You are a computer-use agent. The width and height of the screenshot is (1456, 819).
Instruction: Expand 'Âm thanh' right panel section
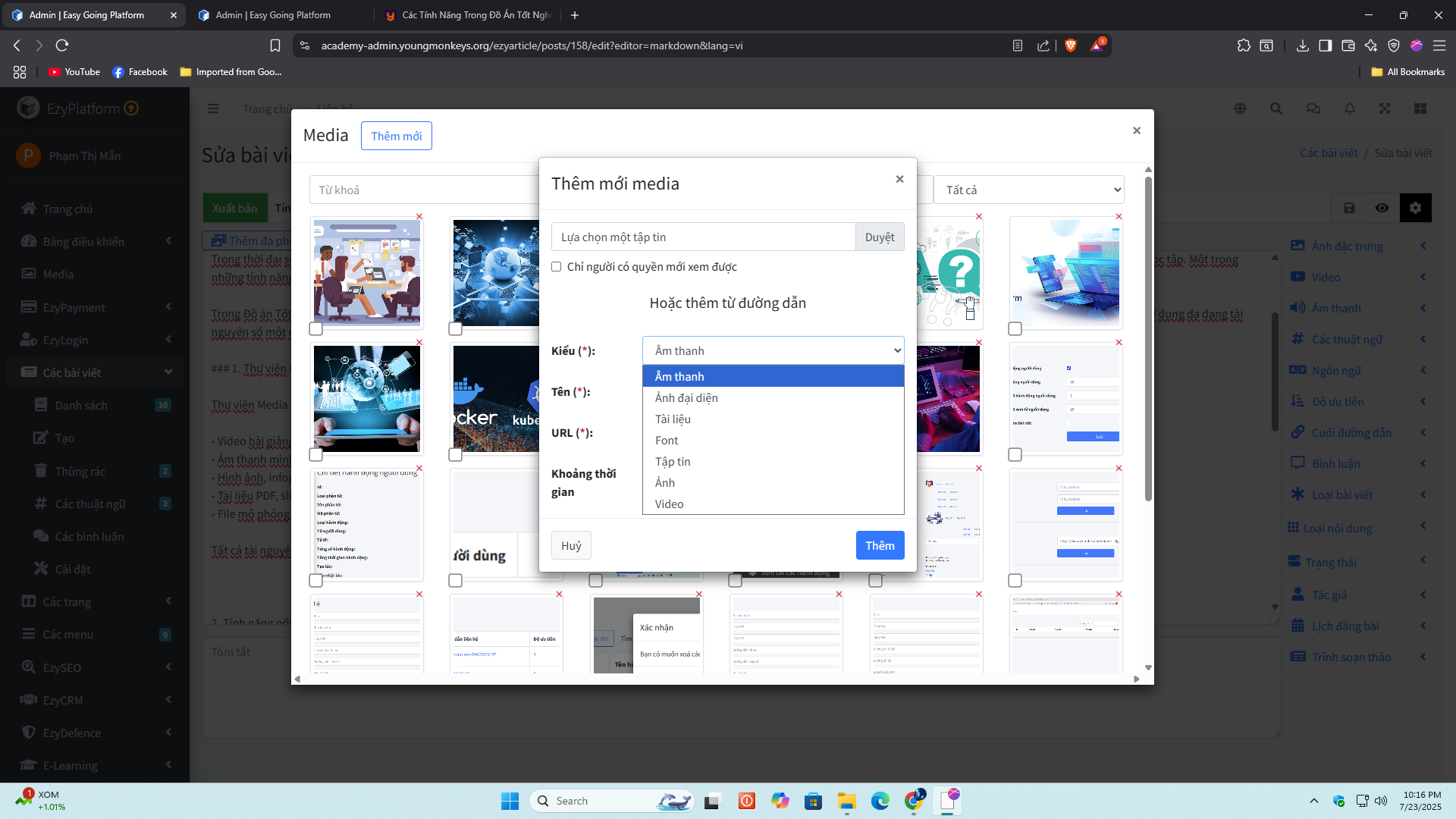1358,308
